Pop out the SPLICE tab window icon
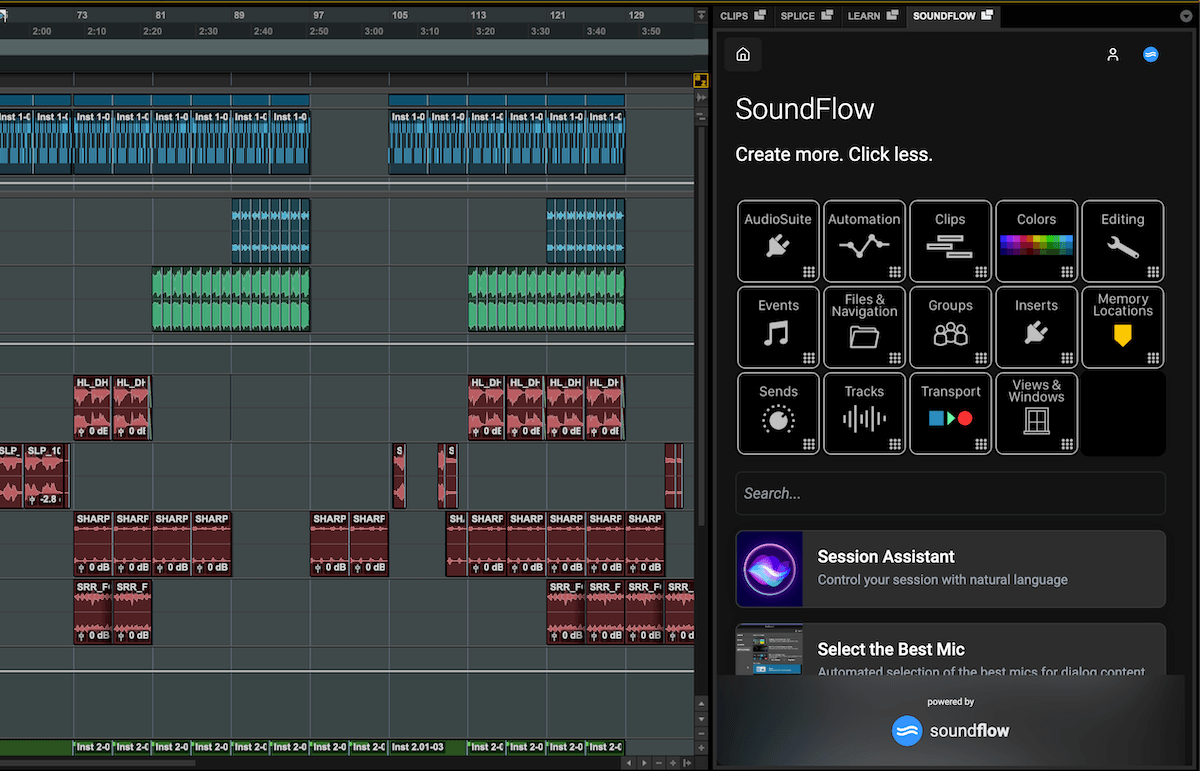Viewport: 1200px width, 771px height. [826, 15]
